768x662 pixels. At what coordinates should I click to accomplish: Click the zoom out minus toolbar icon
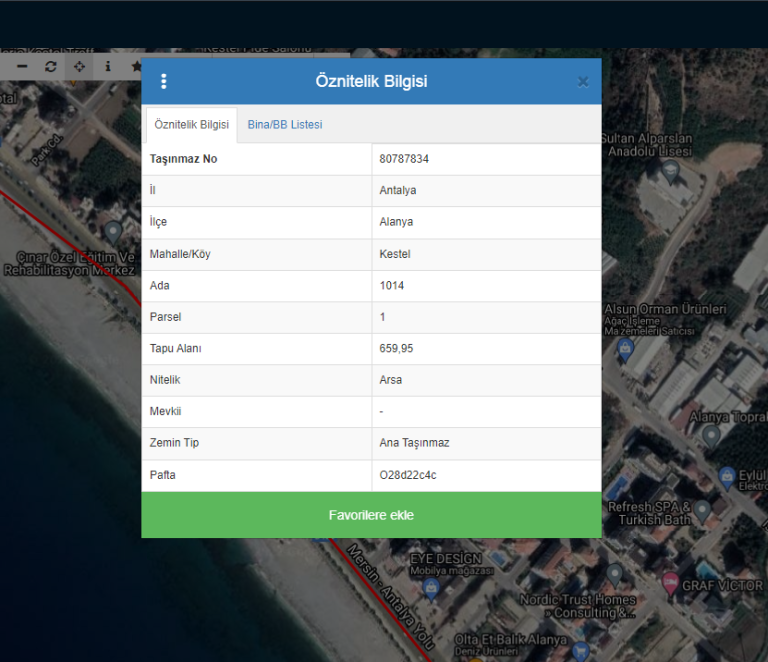(x=22, y=67)
